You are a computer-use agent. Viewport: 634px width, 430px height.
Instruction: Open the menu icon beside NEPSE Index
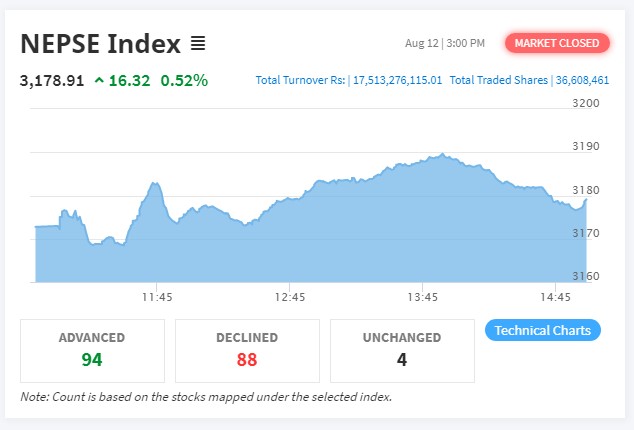[x=198, y=44]
